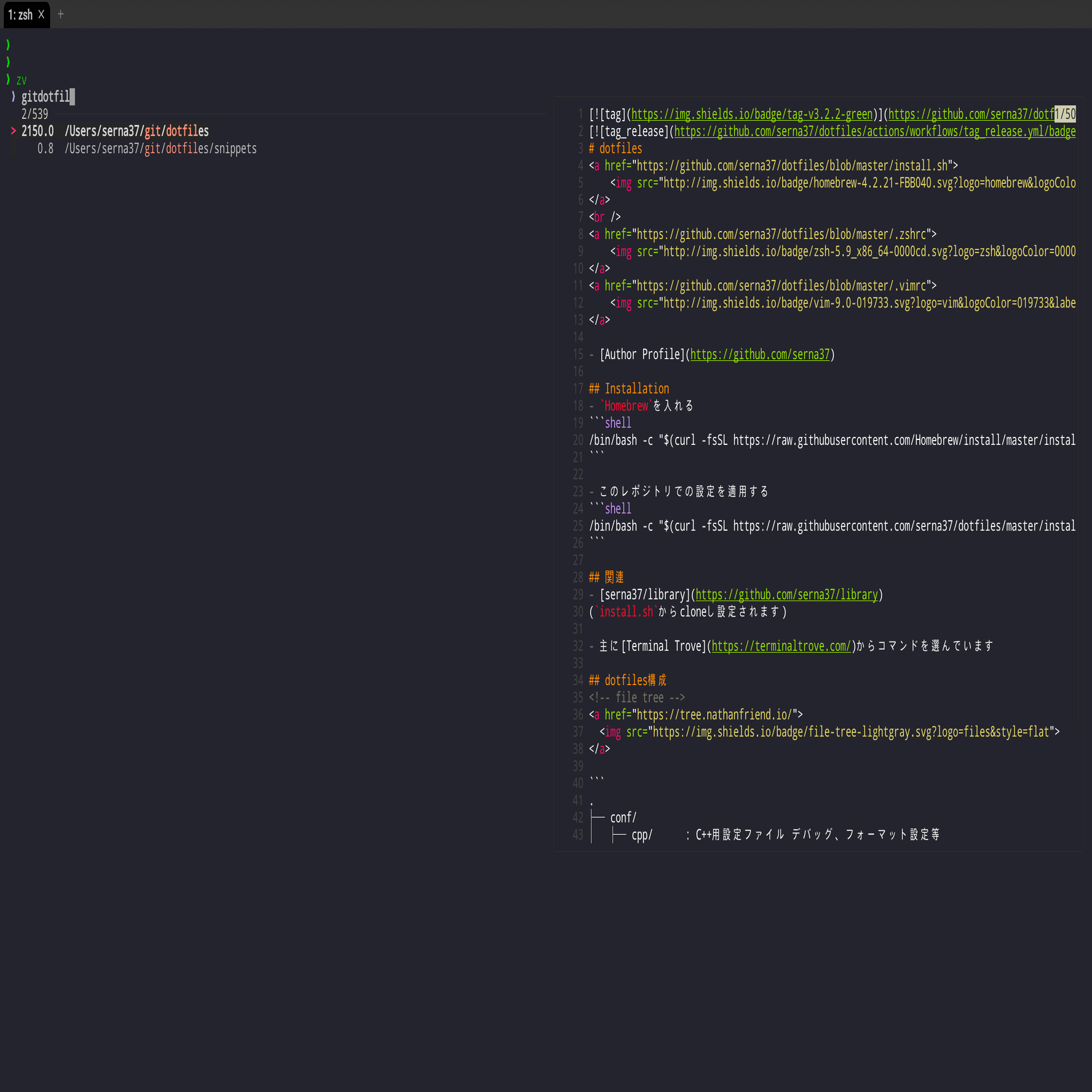This screenshot has width=1092, height=1092.
Task: Select the '1: zsh' terminal tab
Action: coord(26,15)
